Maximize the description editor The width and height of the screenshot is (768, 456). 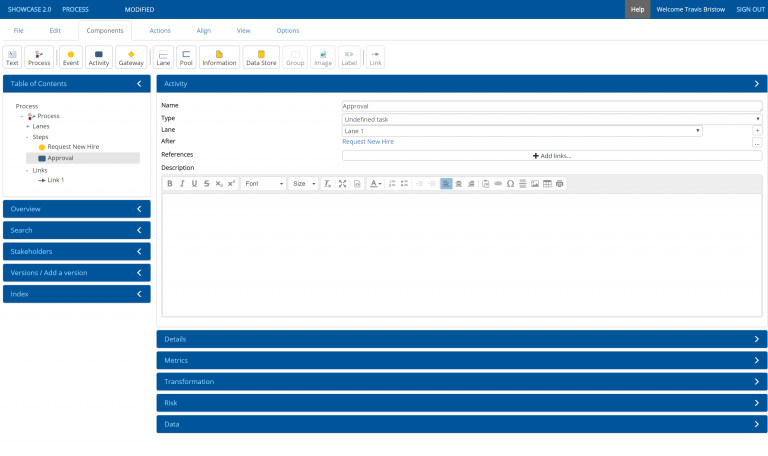tap(342, 184)
